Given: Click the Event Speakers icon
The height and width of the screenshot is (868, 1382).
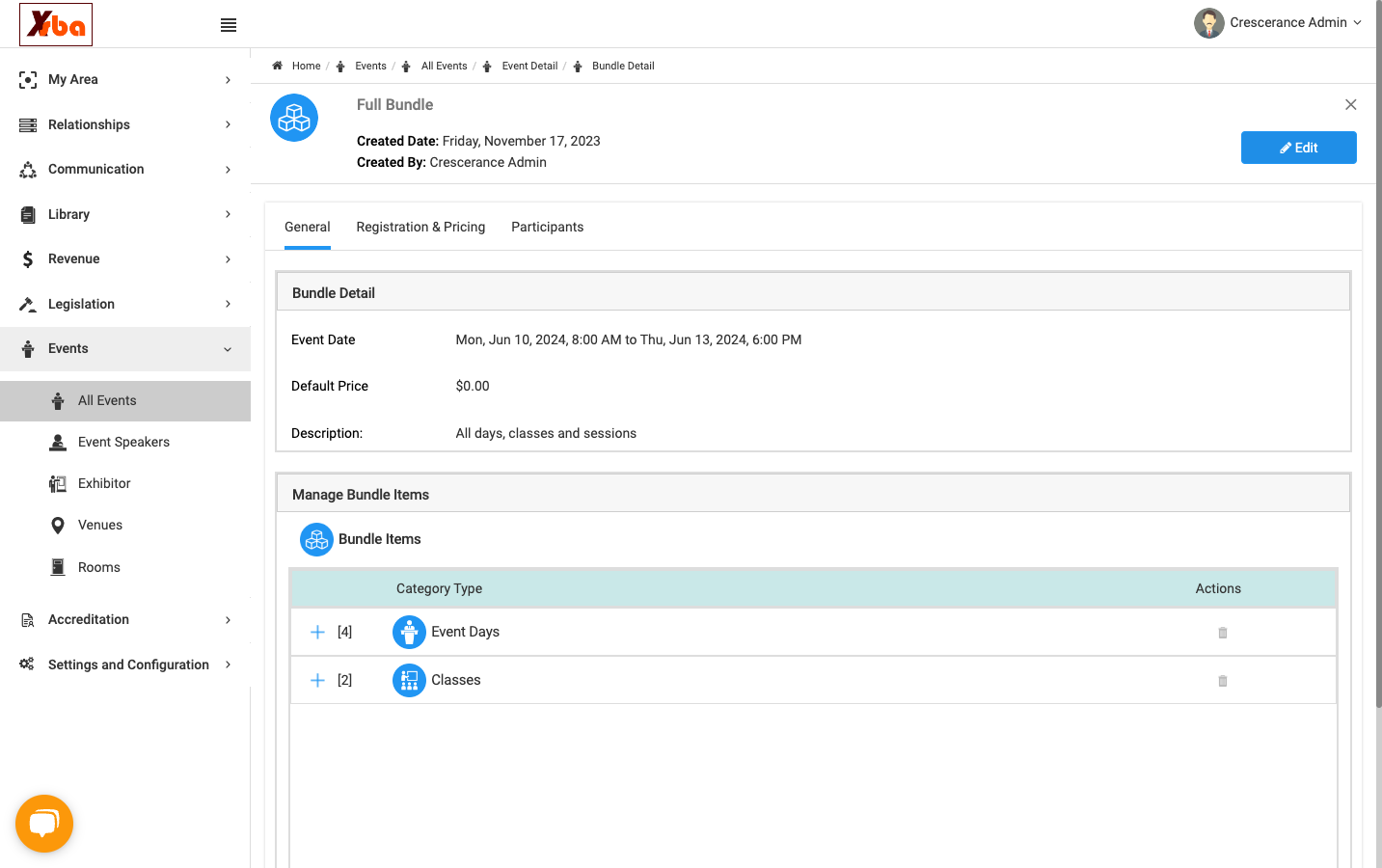Looking at the screenshot, I should tap(58, 443).
